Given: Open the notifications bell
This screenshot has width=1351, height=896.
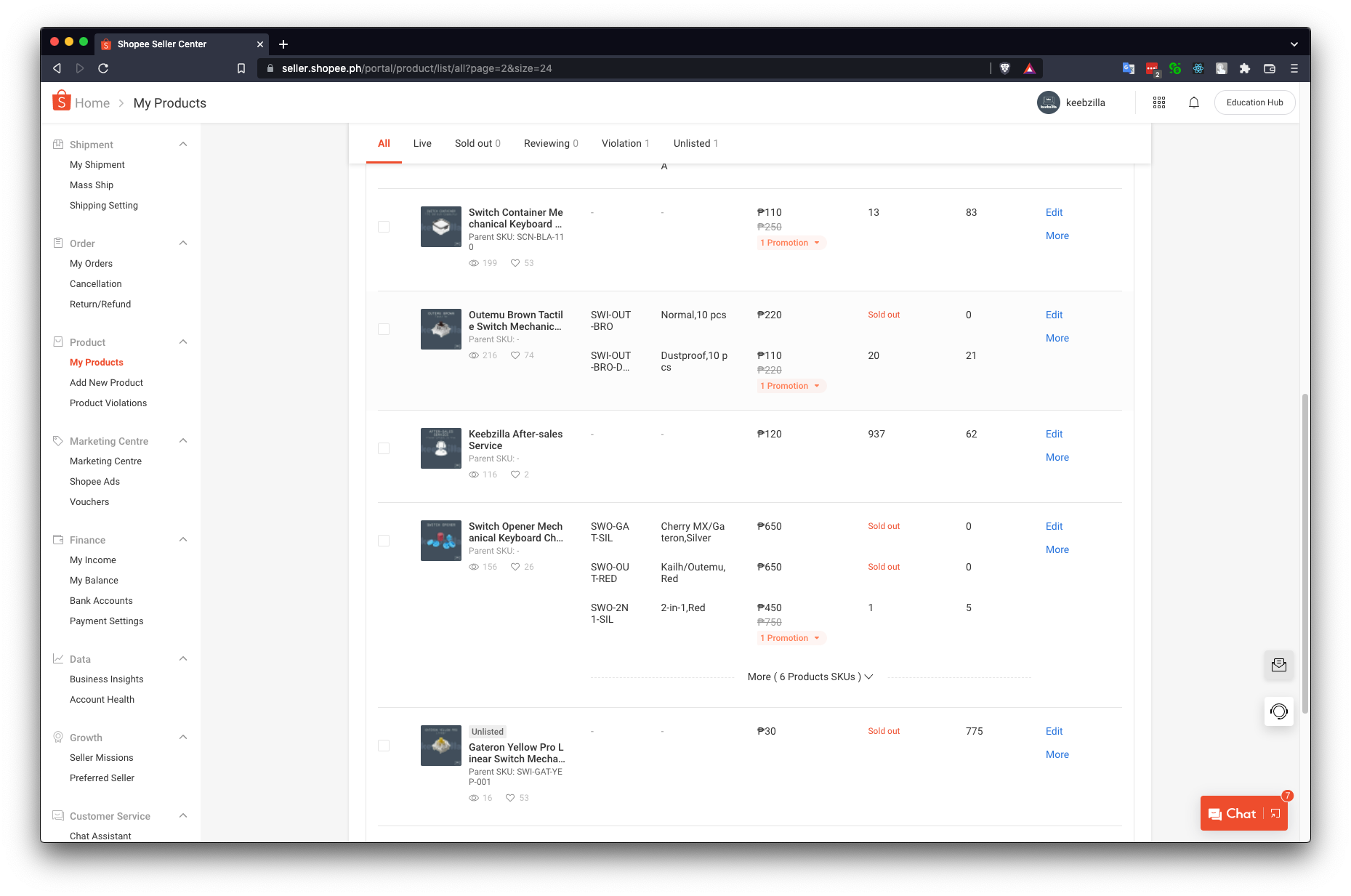Looking at the screenshot, I should 1194,102.
